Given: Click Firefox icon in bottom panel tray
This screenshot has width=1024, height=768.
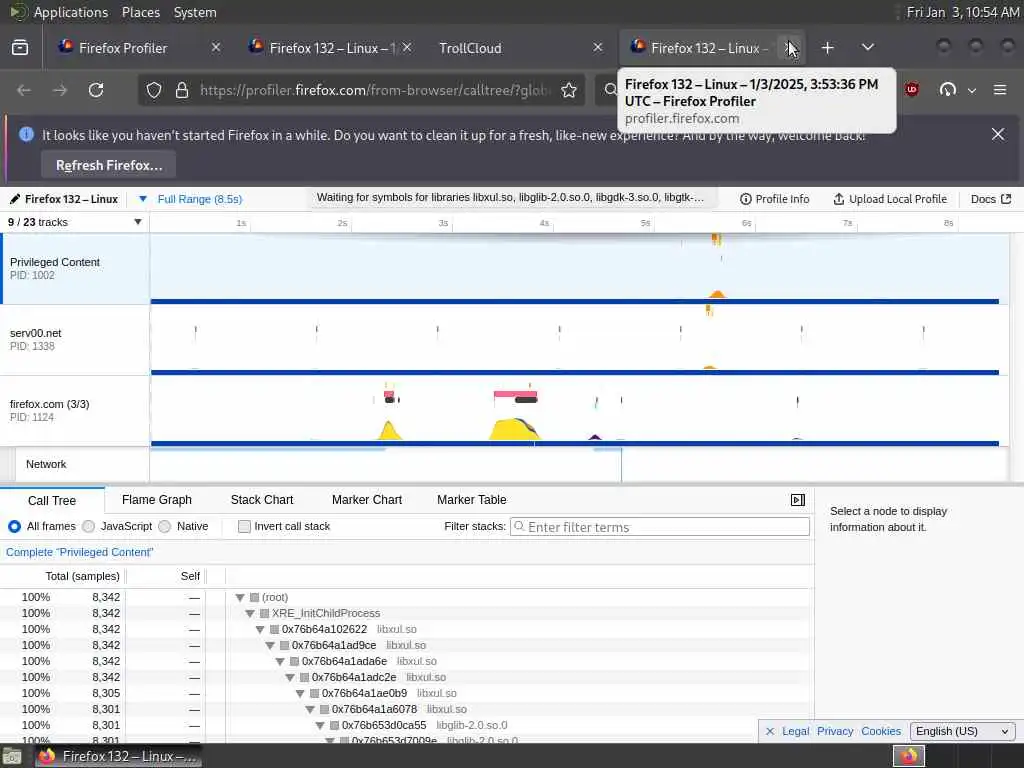Looking at the screenshot, I should [909, 756].
